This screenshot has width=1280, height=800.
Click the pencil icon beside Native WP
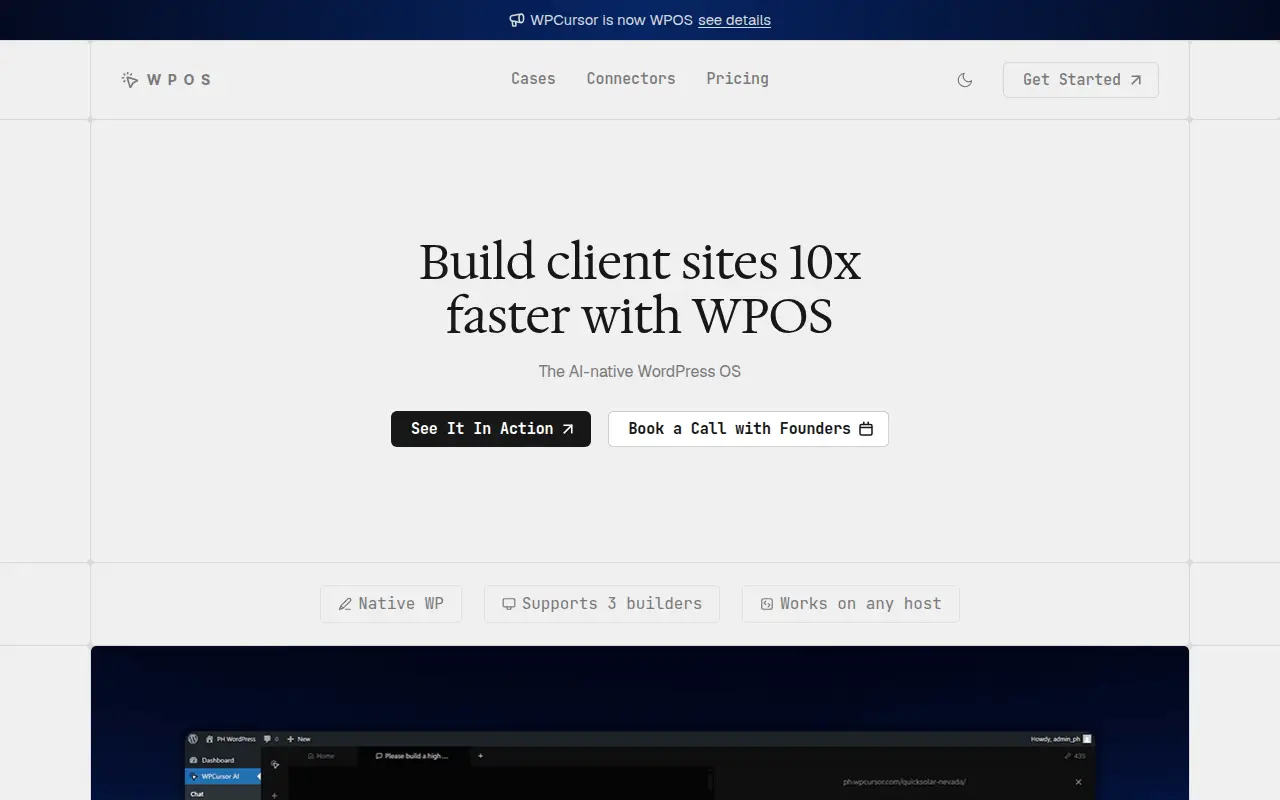pos(345,604)
